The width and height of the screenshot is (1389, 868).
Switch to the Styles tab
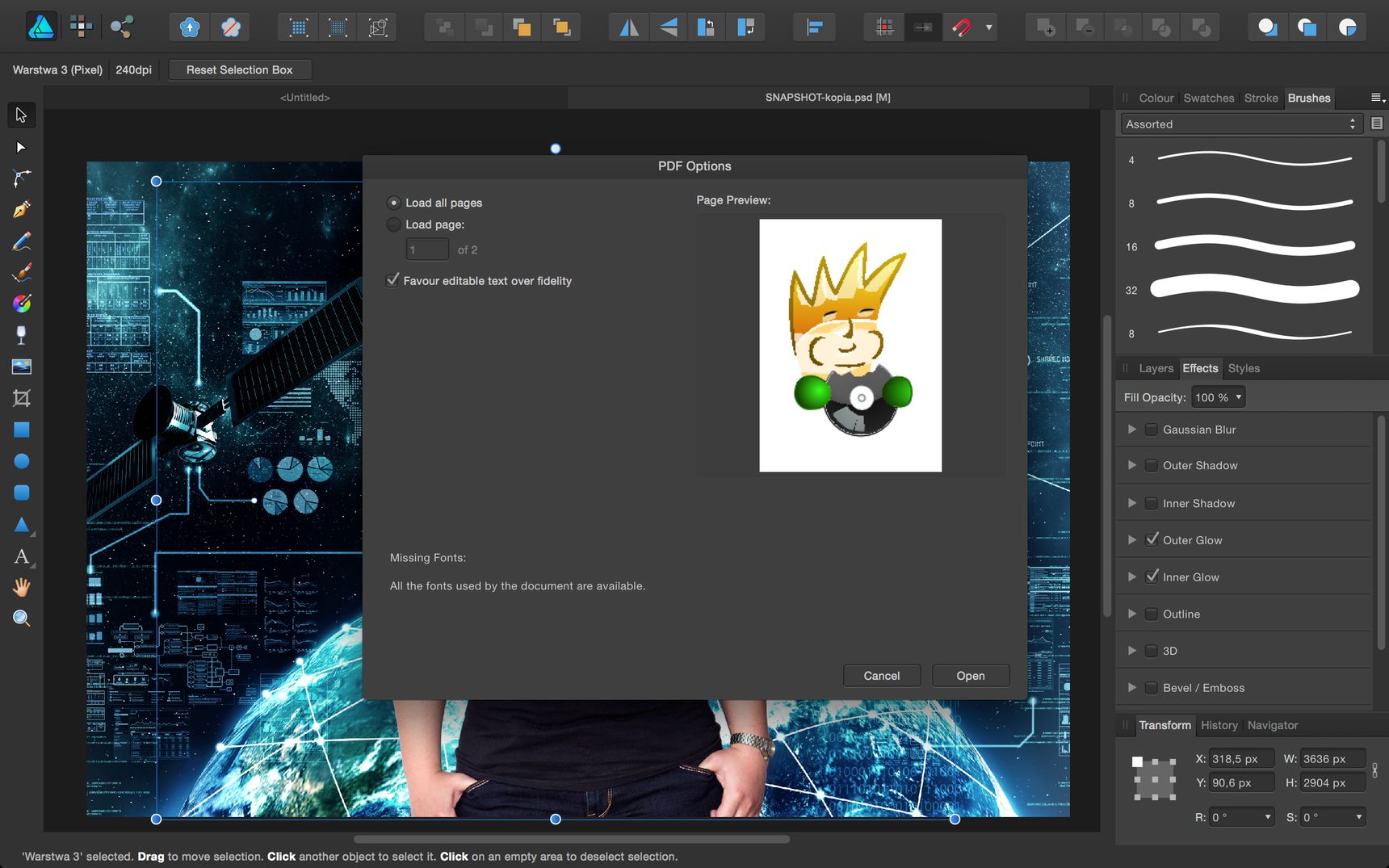(x=1244, y=368)
